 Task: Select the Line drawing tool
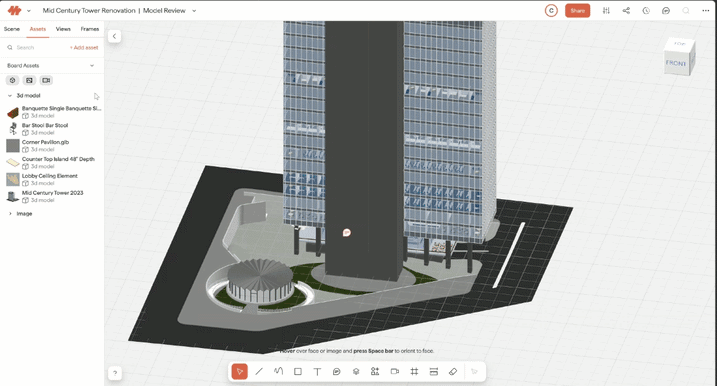pos(259,371)
